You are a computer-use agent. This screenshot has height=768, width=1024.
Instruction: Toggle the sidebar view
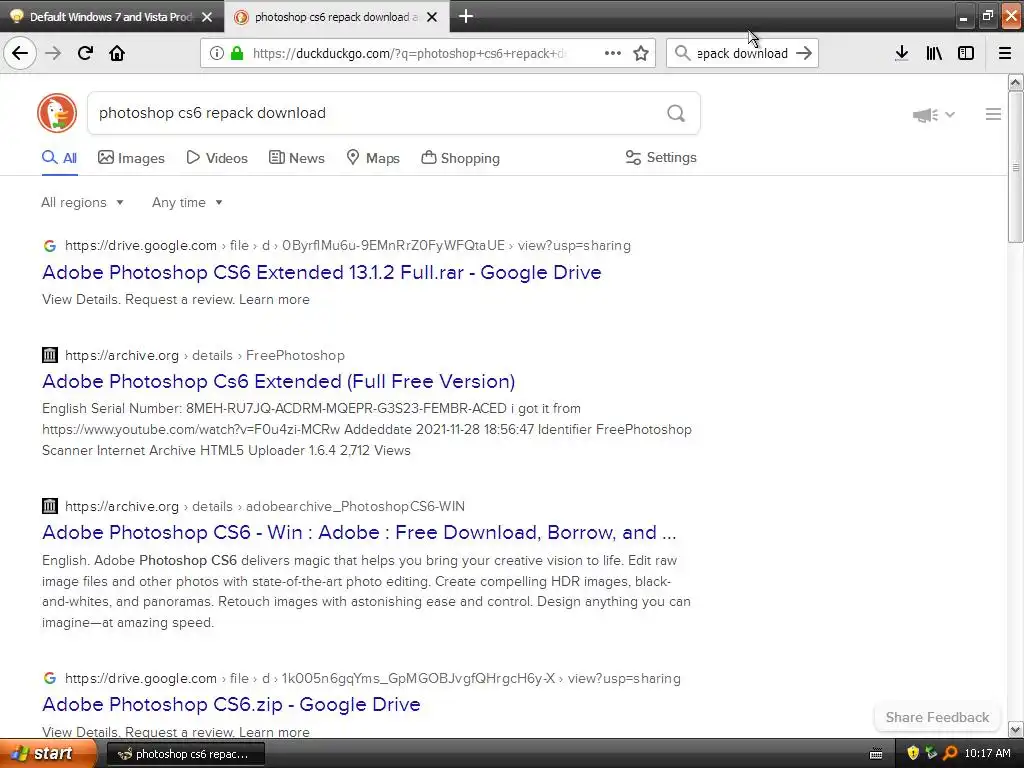tap(966, 53)
